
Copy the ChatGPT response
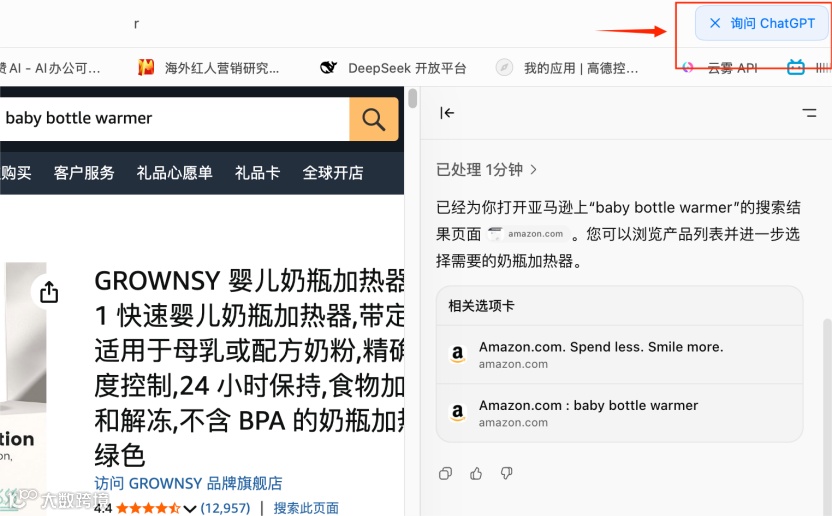tap(446, 473)
